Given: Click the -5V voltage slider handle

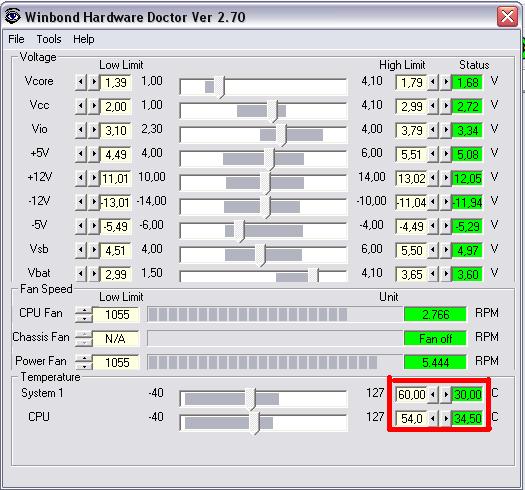Looking at the screenshot, I should tap(239, 231).
